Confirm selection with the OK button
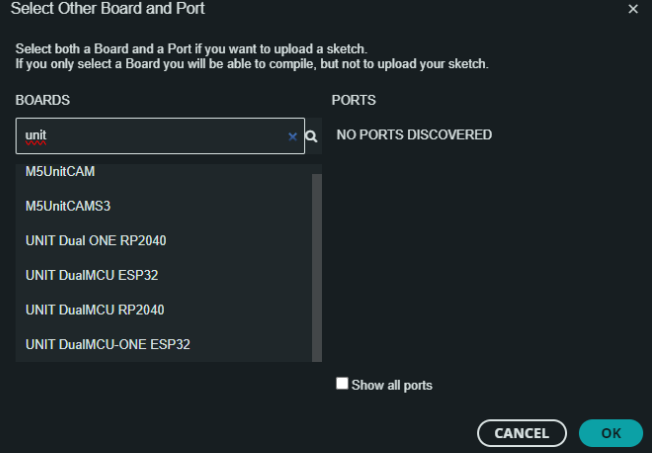This screenshot has width=652, height=453. pyautogui.click(x=610, y=433)
